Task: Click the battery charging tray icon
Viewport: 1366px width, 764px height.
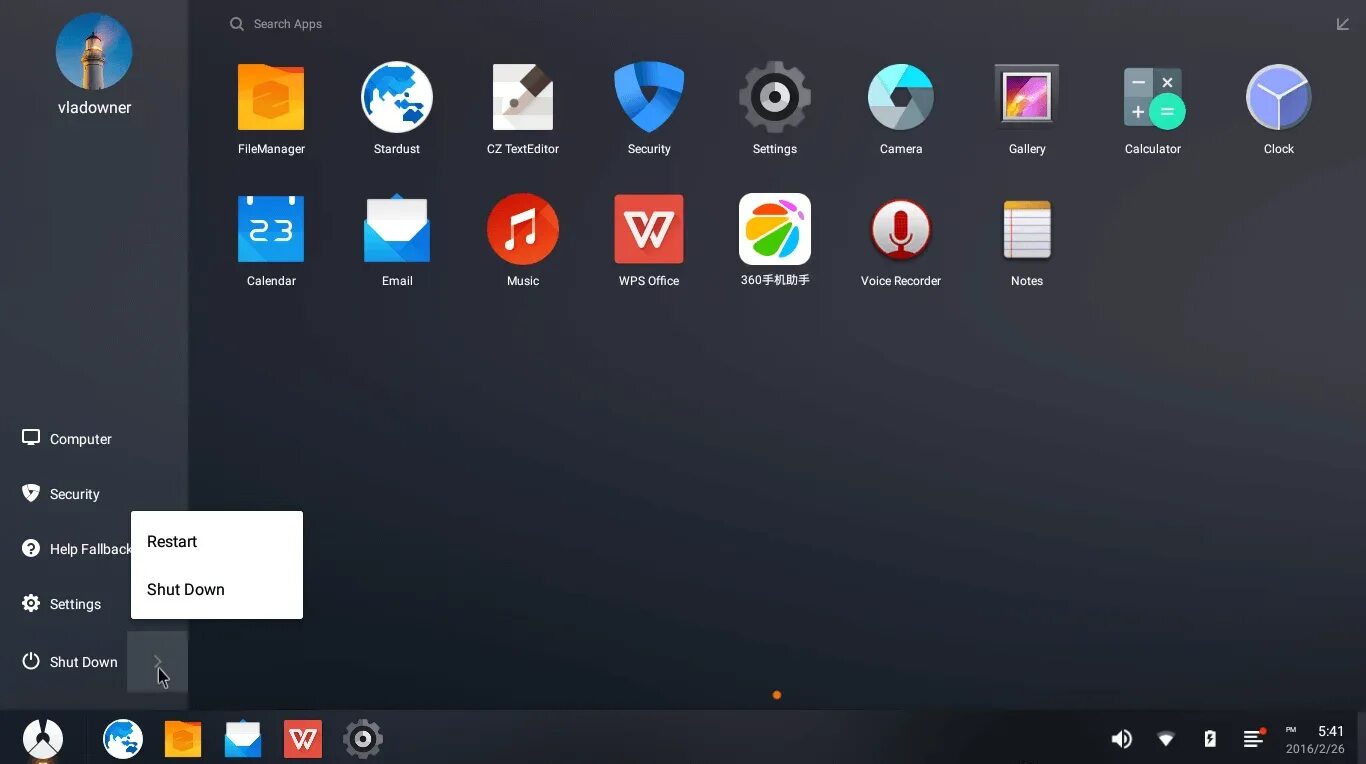Action: 1210,739
